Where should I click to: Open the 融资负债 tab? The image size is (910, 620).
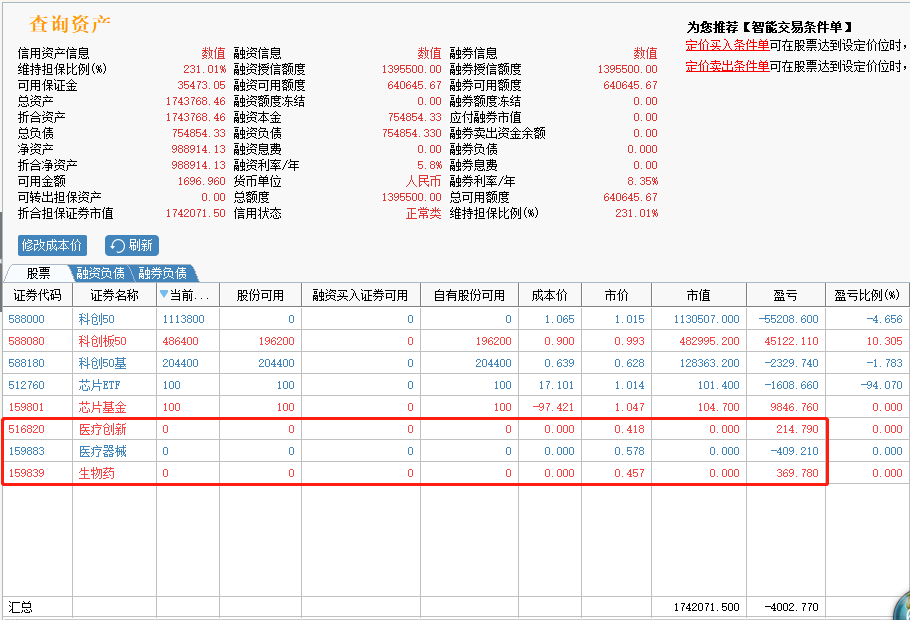100,273
